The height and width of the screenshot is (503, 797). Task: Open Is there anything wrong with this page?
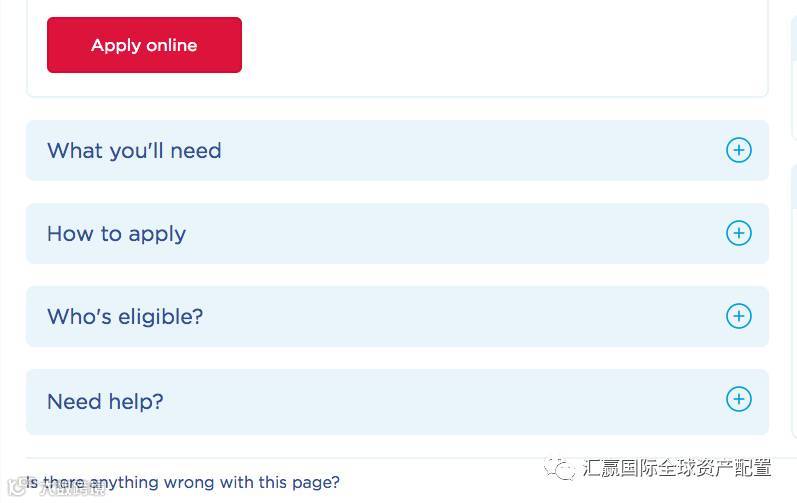pyautogui.click(x=183, y=482)
